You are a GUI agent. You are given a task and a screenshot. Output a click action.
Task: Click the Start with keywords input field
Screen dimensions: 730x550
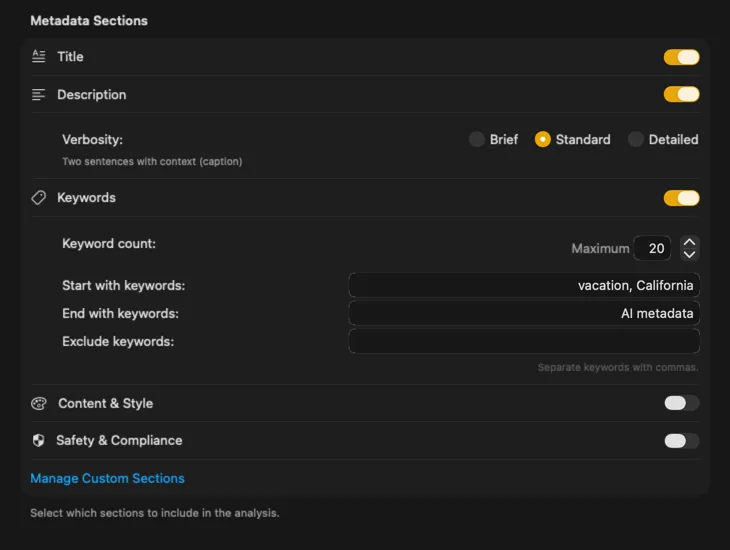pyautogui.click(x=524, y=285)
